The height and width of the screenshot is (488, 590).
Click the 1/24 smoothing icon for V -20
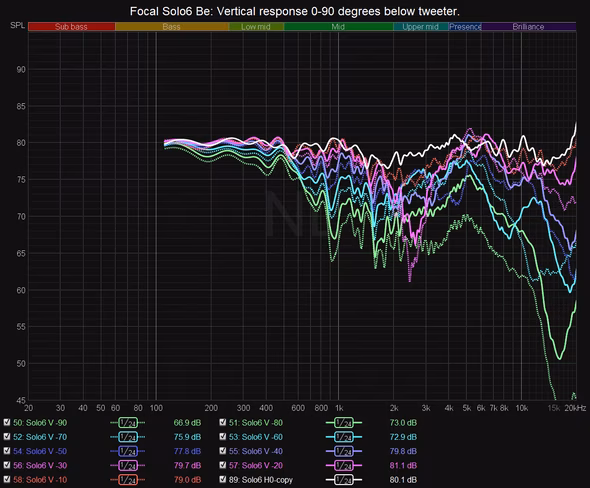(344, 466)
